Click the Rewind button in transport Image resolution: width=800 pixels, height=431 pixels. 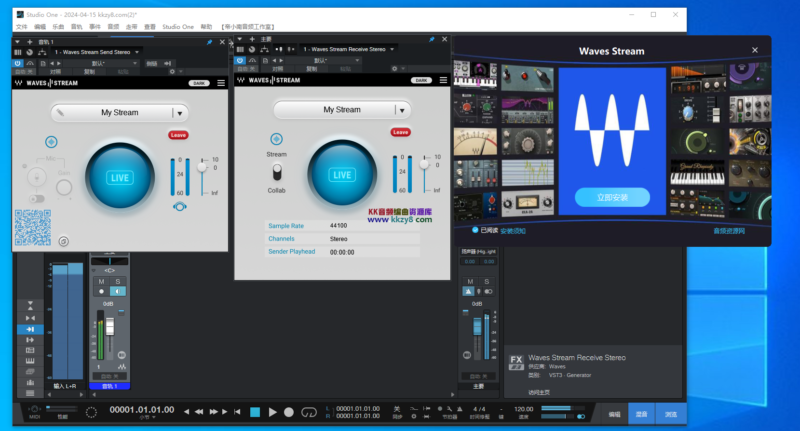(x=198, y=412)
